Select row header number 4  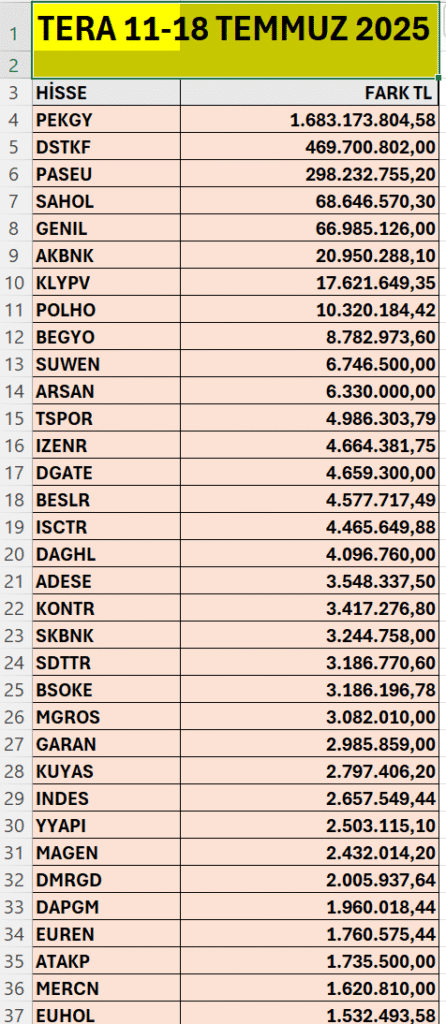(x=16, y=120)
